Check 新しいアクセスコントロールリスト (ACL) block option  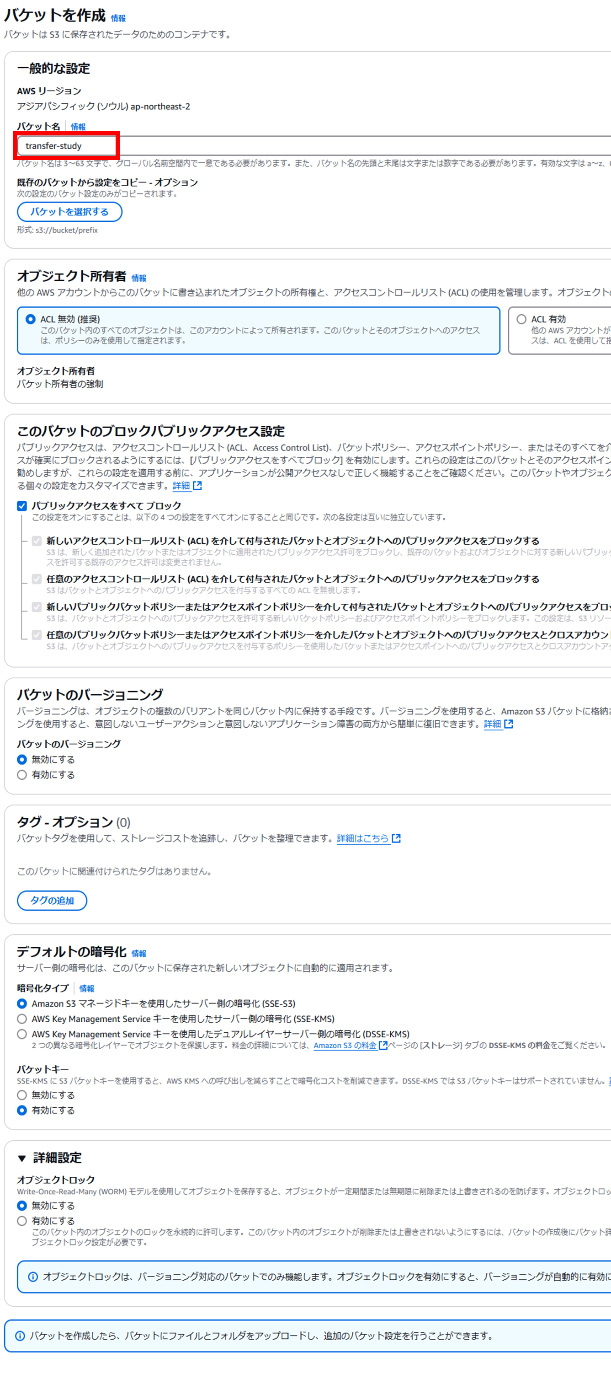pos(37,540)
